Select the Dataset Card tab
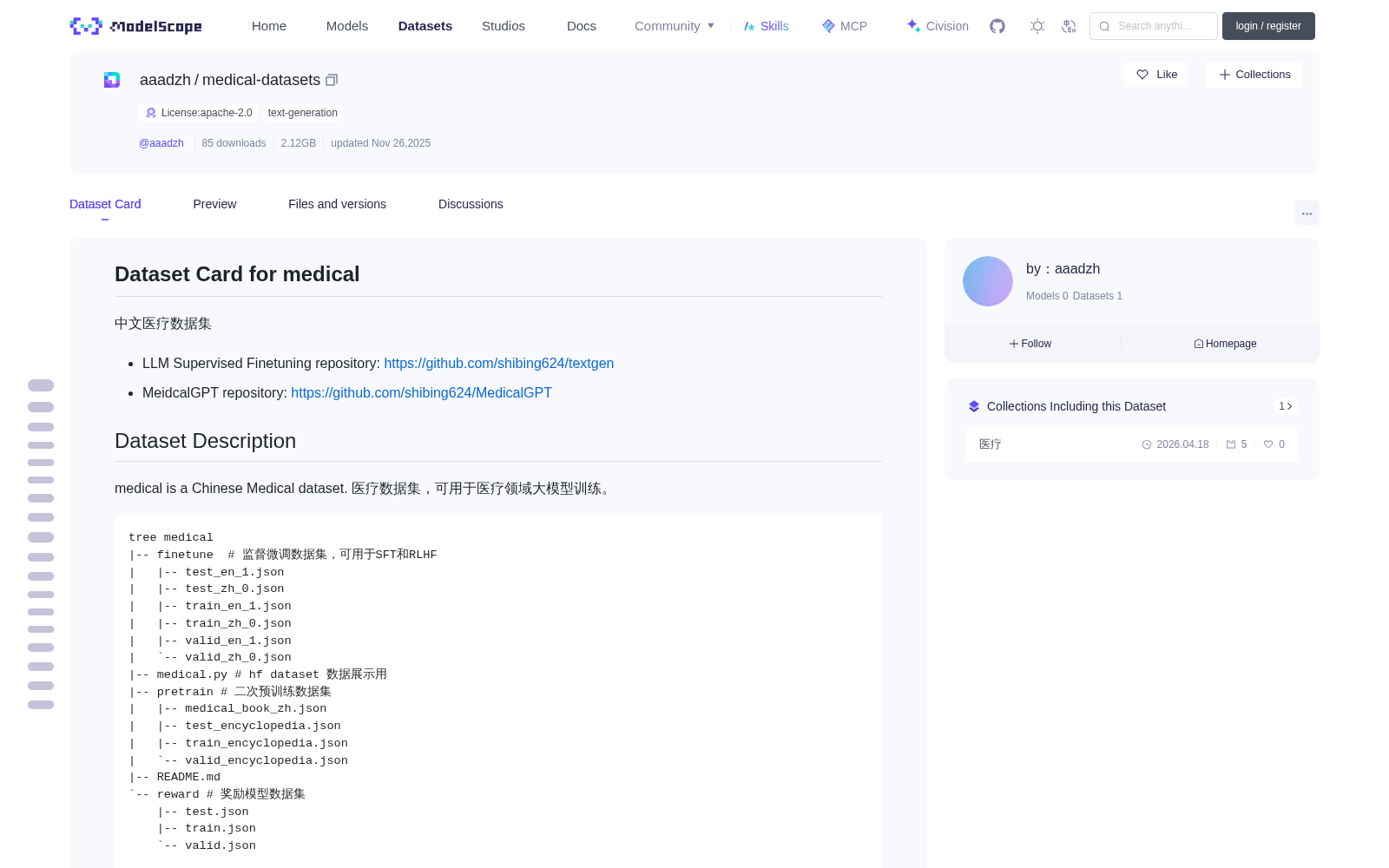This screenshot has height=868, width=1389. [x=105, y=204]
